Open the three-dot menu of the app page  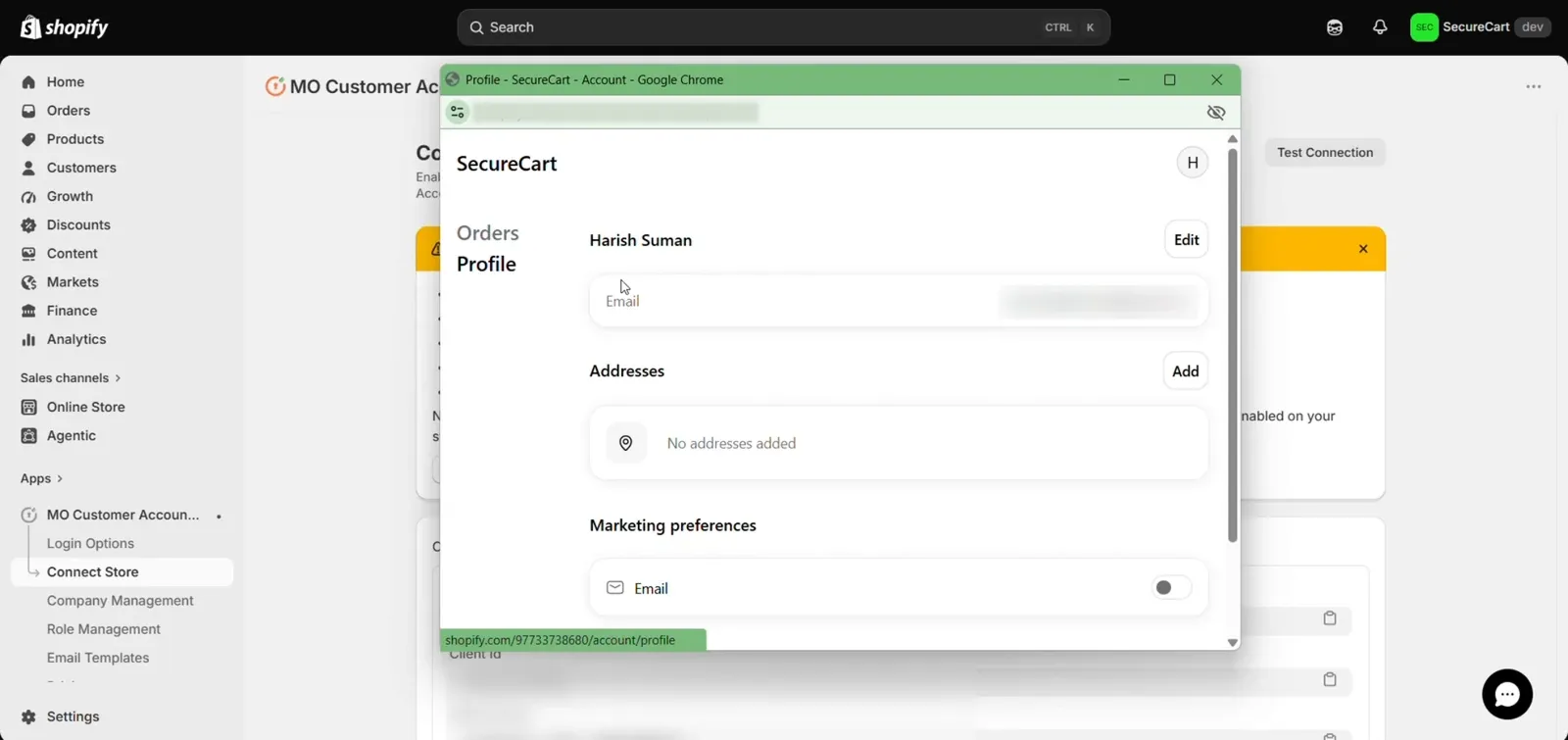(1534, 87)
